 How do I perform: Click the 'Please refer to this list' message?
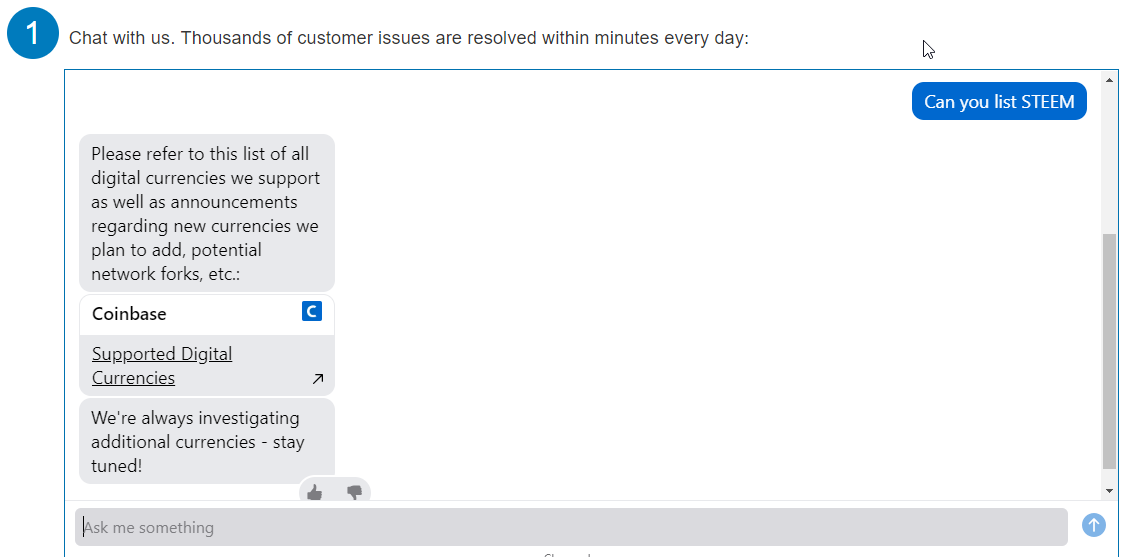(207, 213)
